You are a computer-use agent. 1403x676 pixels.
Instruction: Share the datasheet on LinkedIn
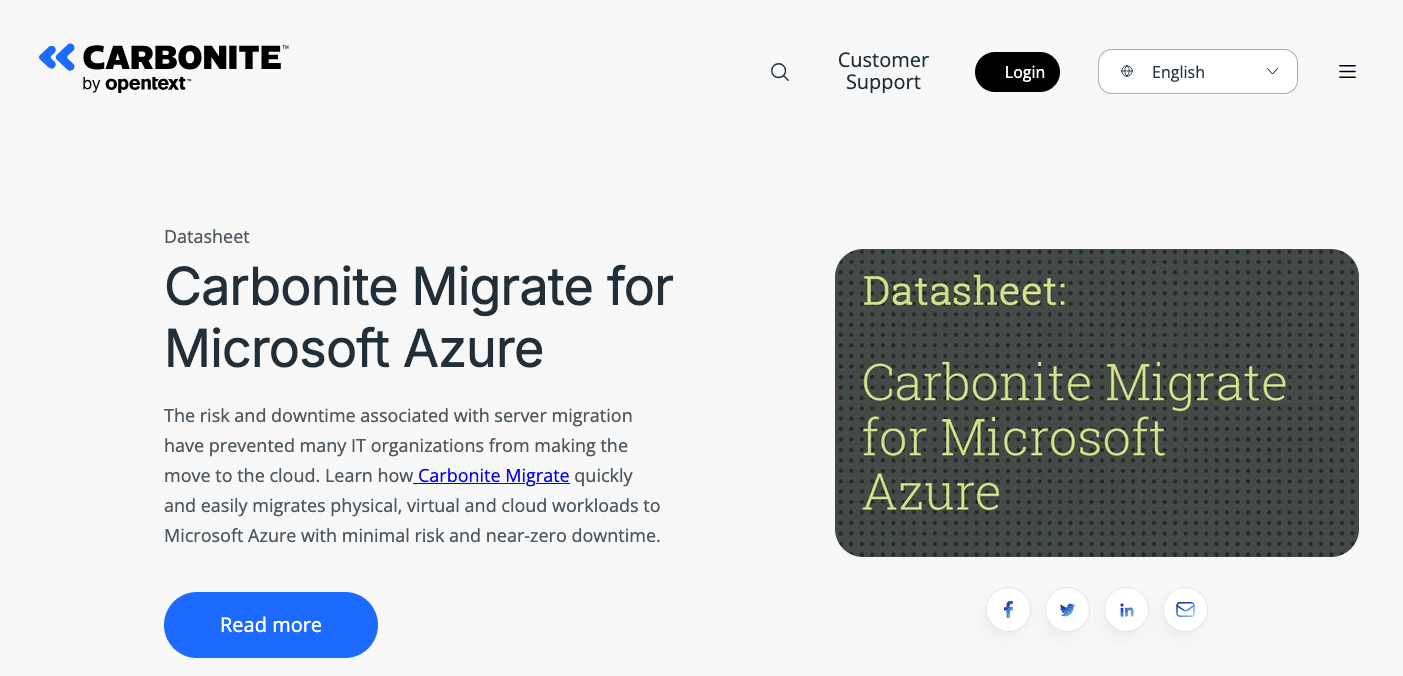(x=1126, y=609)
